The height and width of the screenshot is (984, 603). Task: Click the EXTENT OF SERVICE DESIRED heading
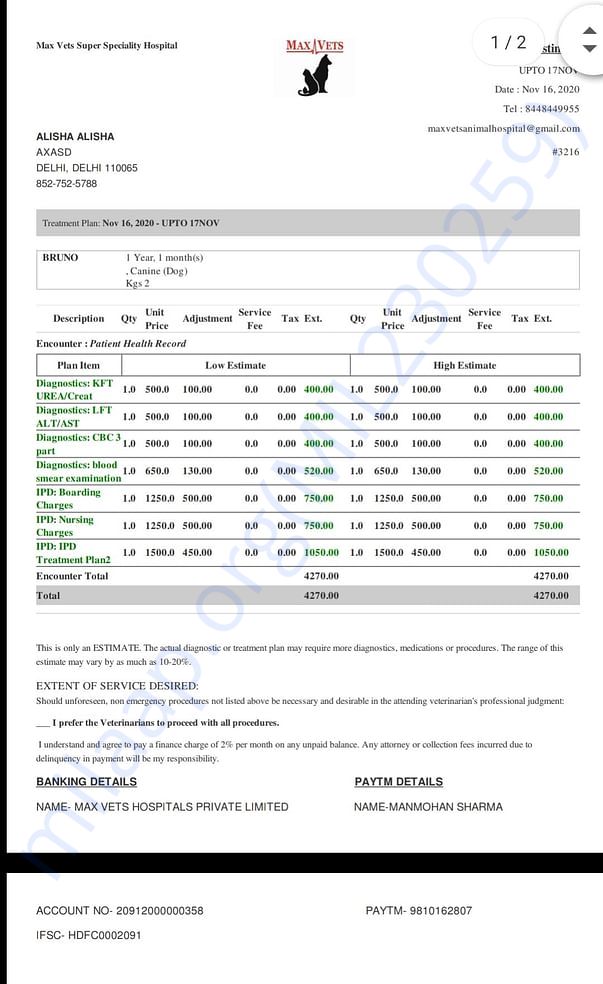tap(117, 686)
